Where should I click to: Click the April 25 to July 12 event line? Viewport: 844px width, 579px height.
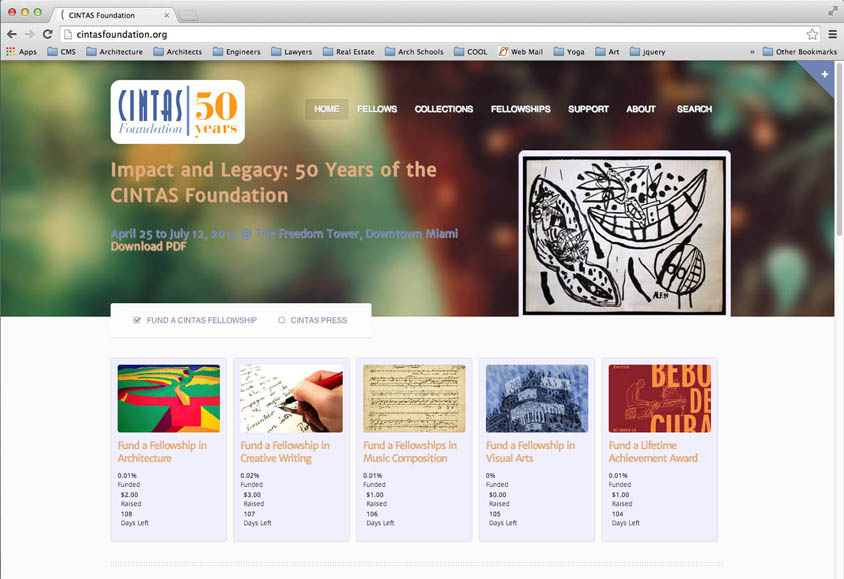coord(284,234)
